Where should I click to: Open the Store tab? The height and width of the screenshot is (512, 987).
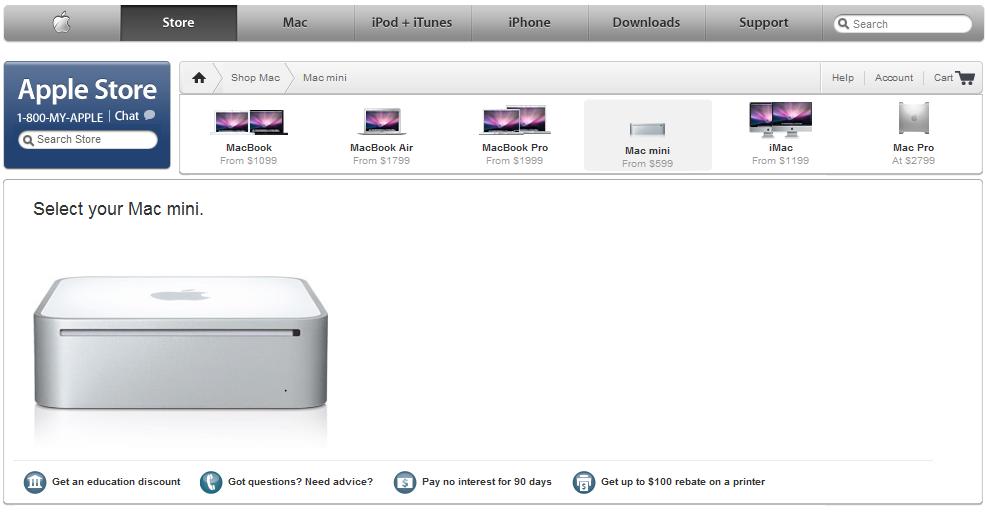click(x=178, y=23)
